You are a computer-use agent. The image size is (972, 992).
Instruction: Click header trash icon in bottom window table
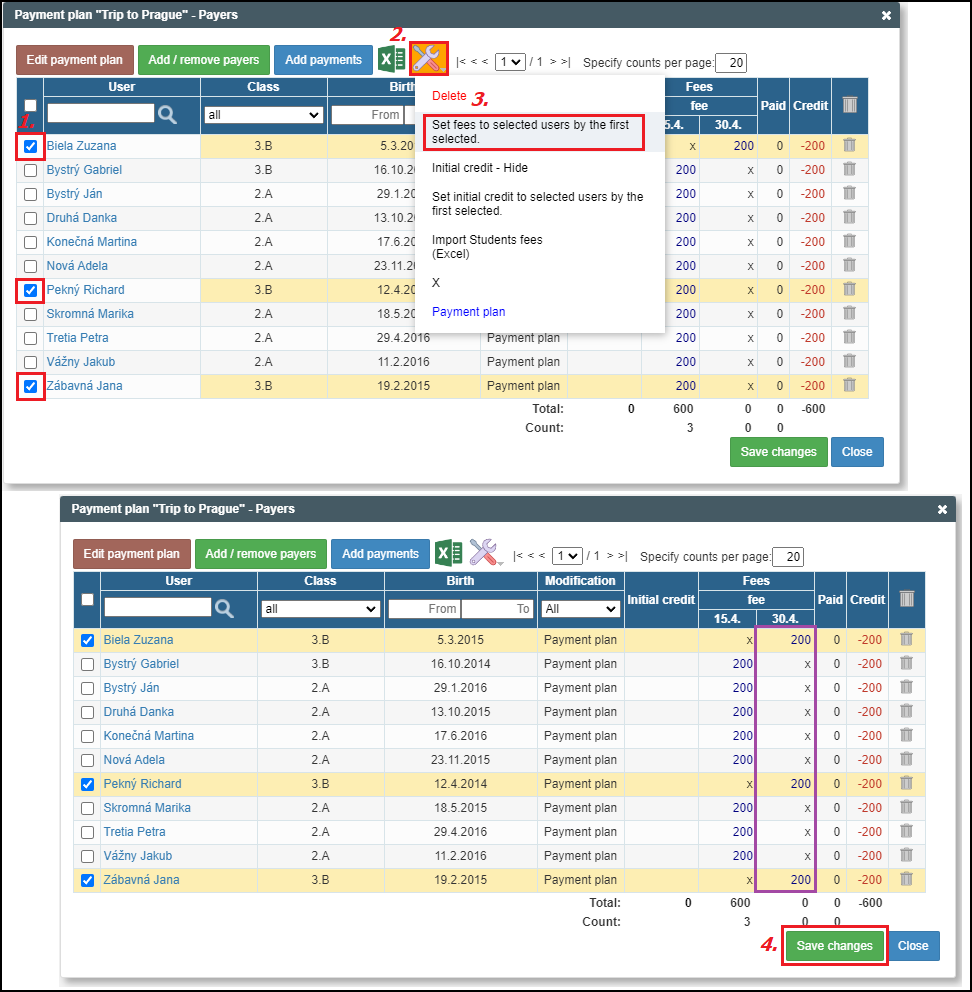[907, 599]
